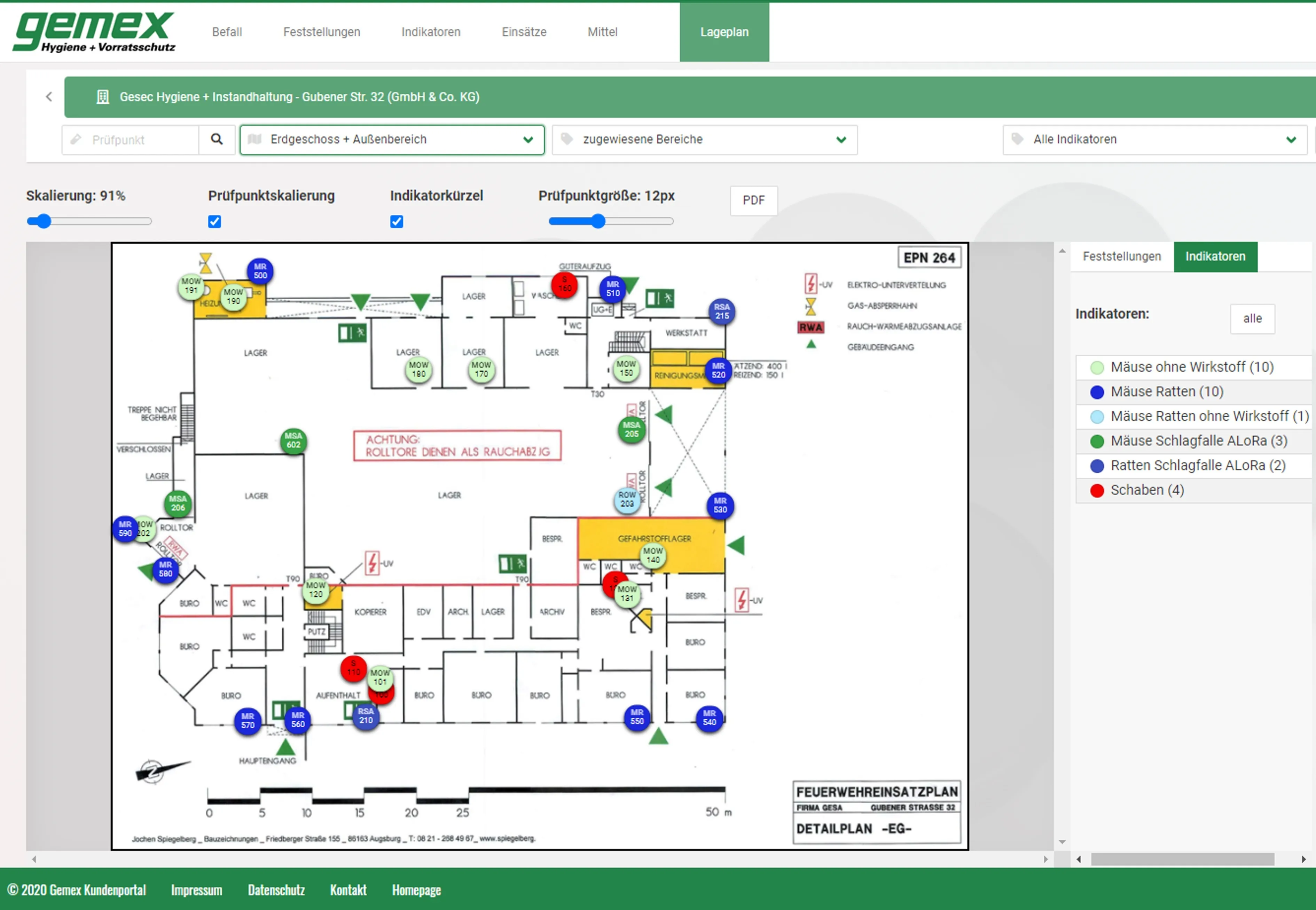The image size is (1316, 910).
Task: Click the MR 590 marker
Action: click(x=125, y=529)
